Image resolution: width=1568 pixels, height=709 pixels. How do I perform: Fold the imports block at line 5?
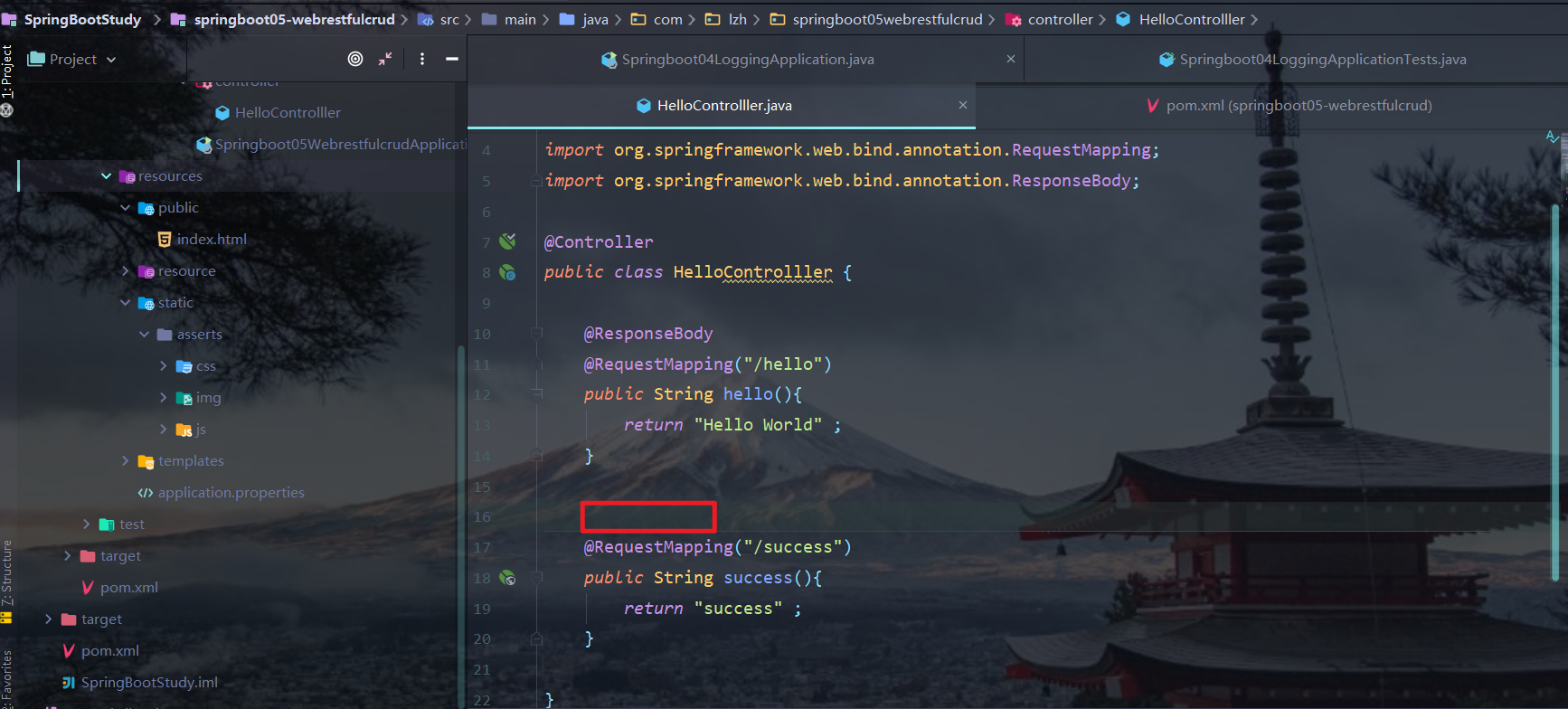(537, 181)
